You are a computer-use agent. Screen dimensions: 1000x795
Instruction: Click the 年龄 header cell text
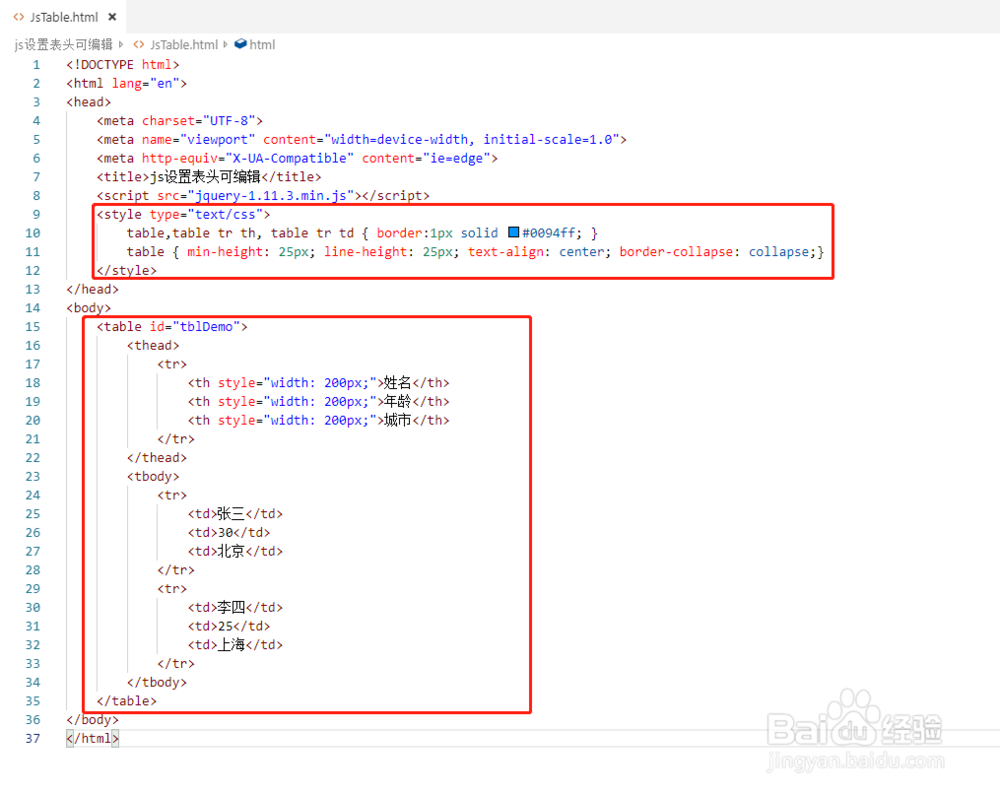397,402
